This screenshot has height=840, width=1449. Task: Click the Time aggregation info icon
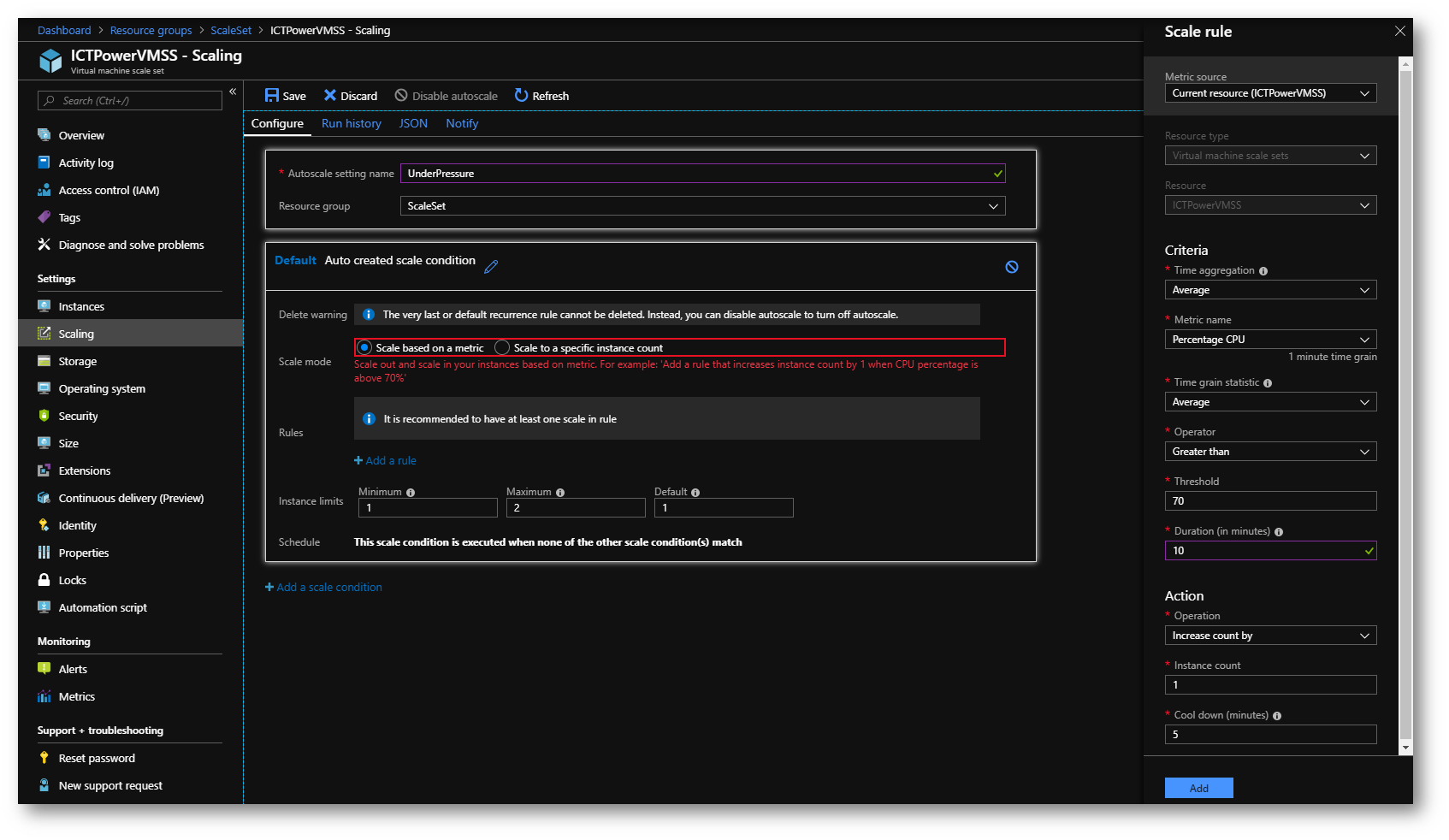[x=1263, y=271]
